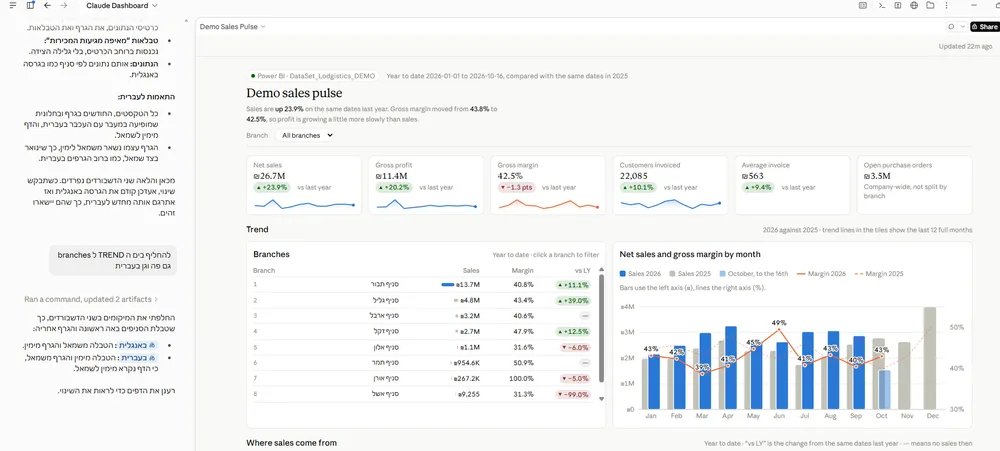Click the +9.4% Average invoice badge
The height and width of the screenshot is (451, 1000).
click(x=758, y=188)
